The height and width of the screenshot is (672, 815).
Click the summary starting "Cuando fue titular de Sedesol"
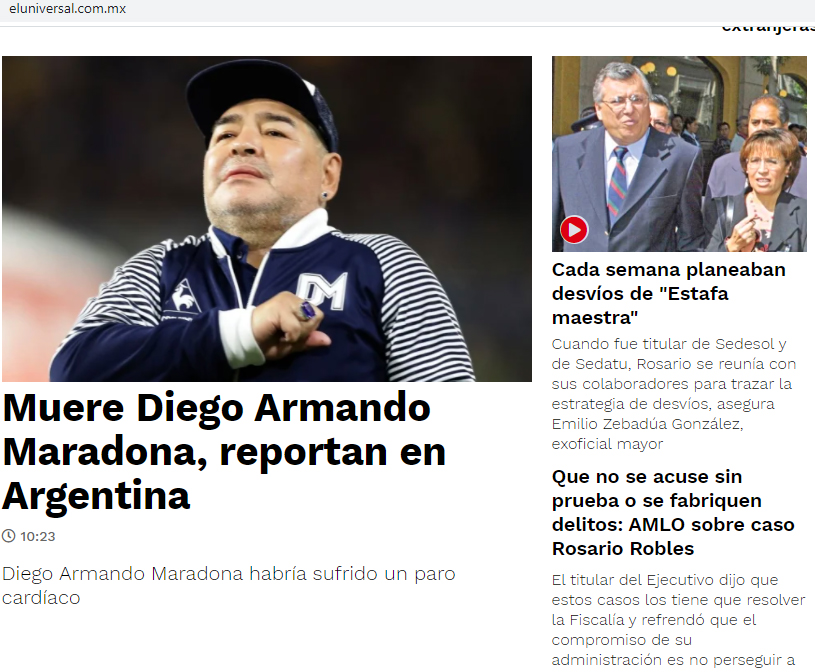[674, 394]
